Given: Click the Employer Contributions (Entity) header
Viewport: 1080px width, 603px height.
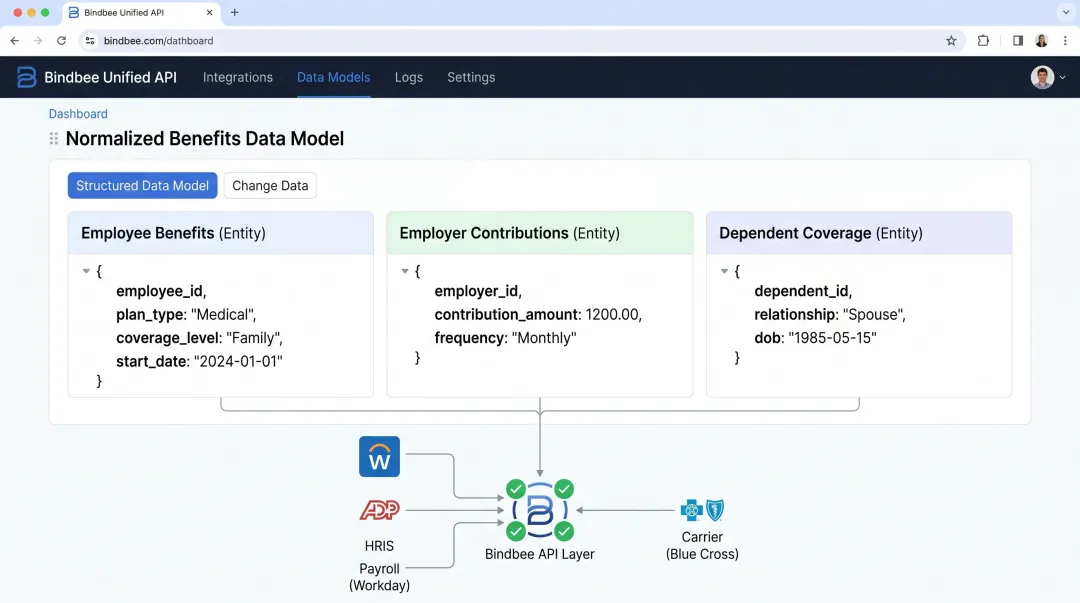Looking at the screenshot, I should [x=540, y=233].
